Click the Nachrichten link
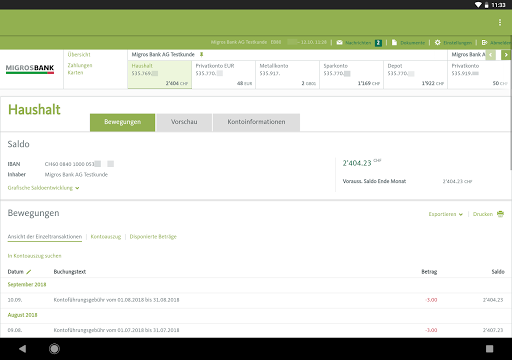Image resolution: width=512 pixels, height=360 pixels. pos(358,43)
